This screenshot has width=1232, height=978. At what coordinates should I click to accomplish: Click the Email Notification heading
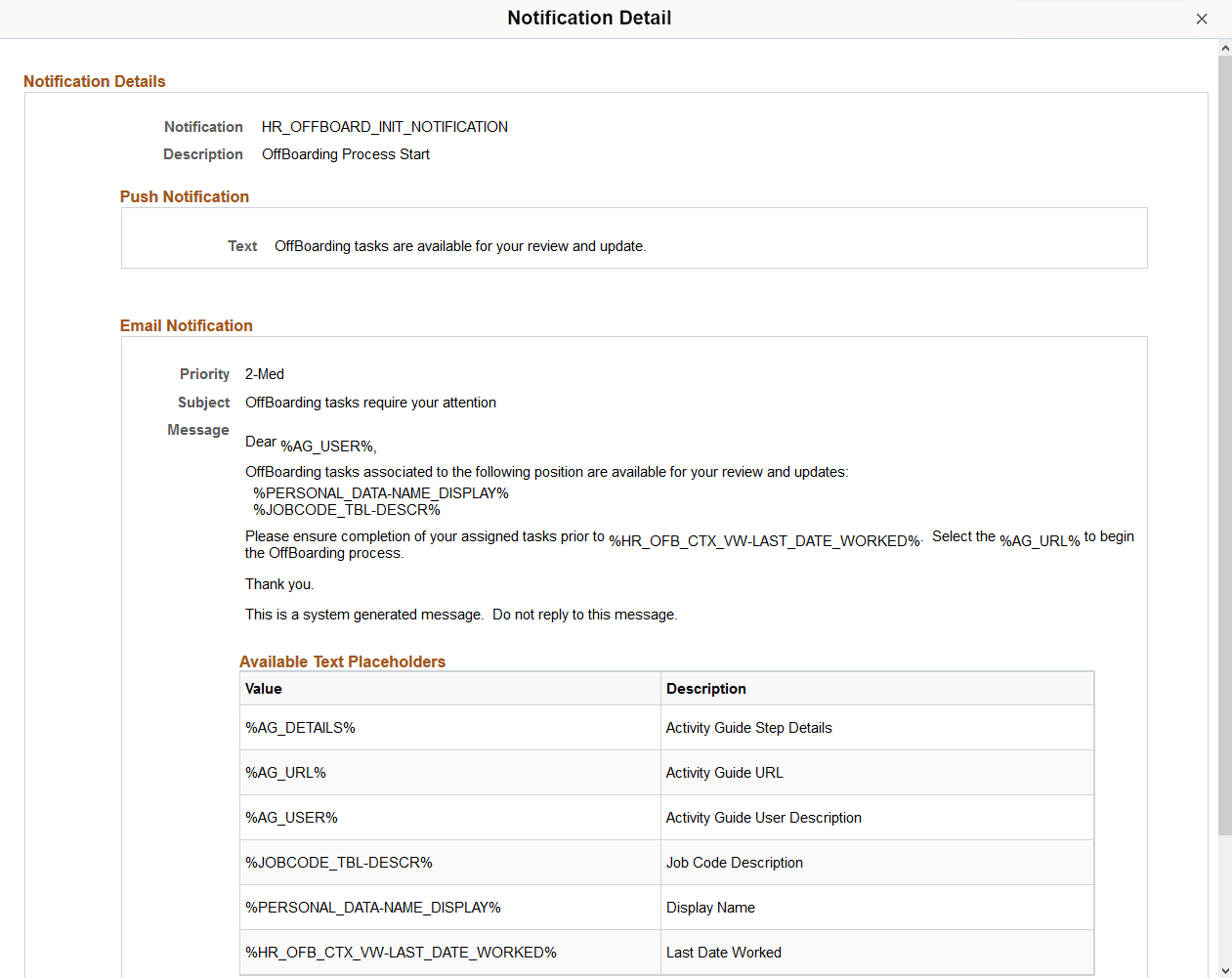[x=186, y=324]
